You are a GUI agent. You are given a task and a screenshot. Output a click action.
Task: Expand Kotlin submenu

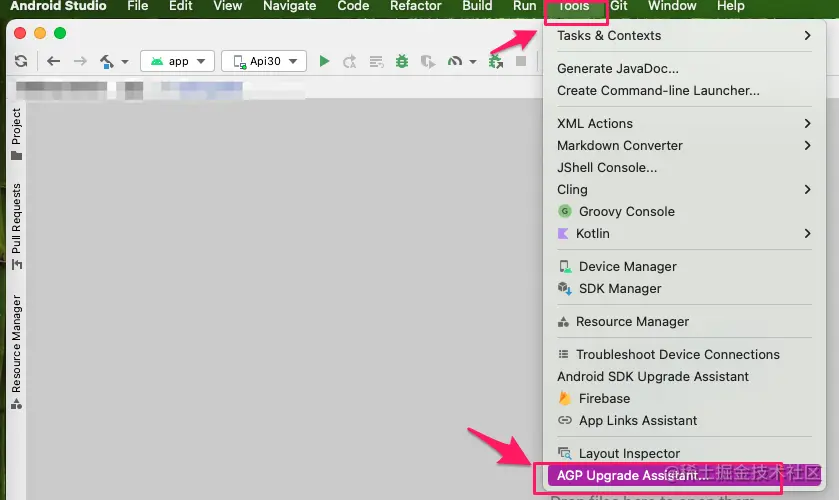tap(684, 233)
